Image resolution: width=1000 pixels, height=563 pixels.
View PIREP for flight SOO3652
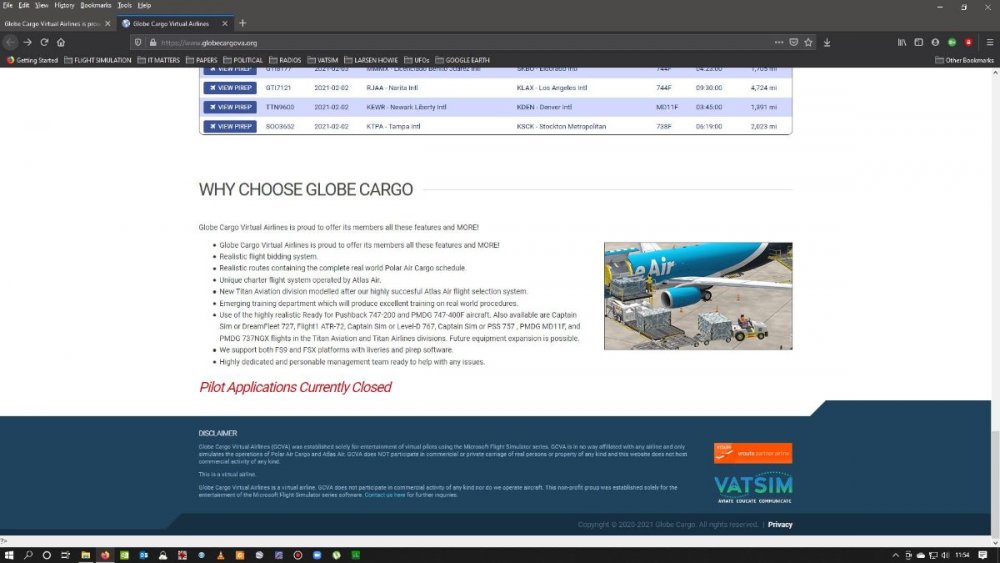tap(230, 126)
